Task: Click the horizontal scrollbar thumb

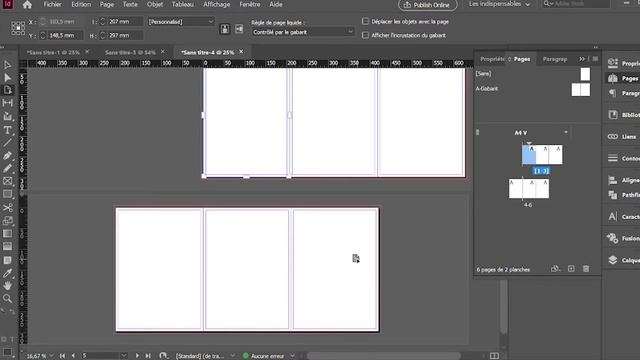Action: tap(384, 356)
